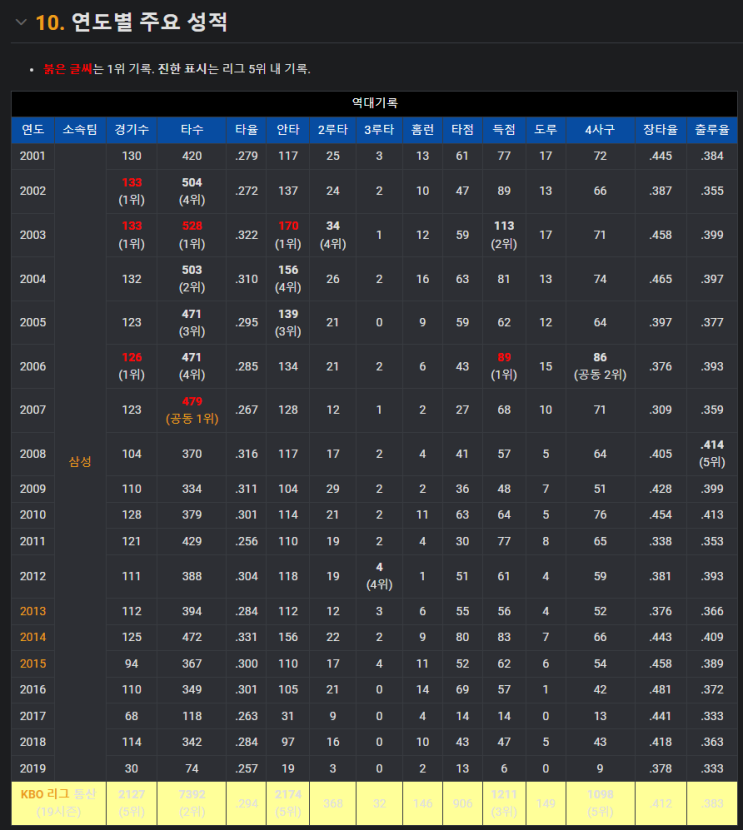Select the 2174 (5위) career hits total

(288, 804)
